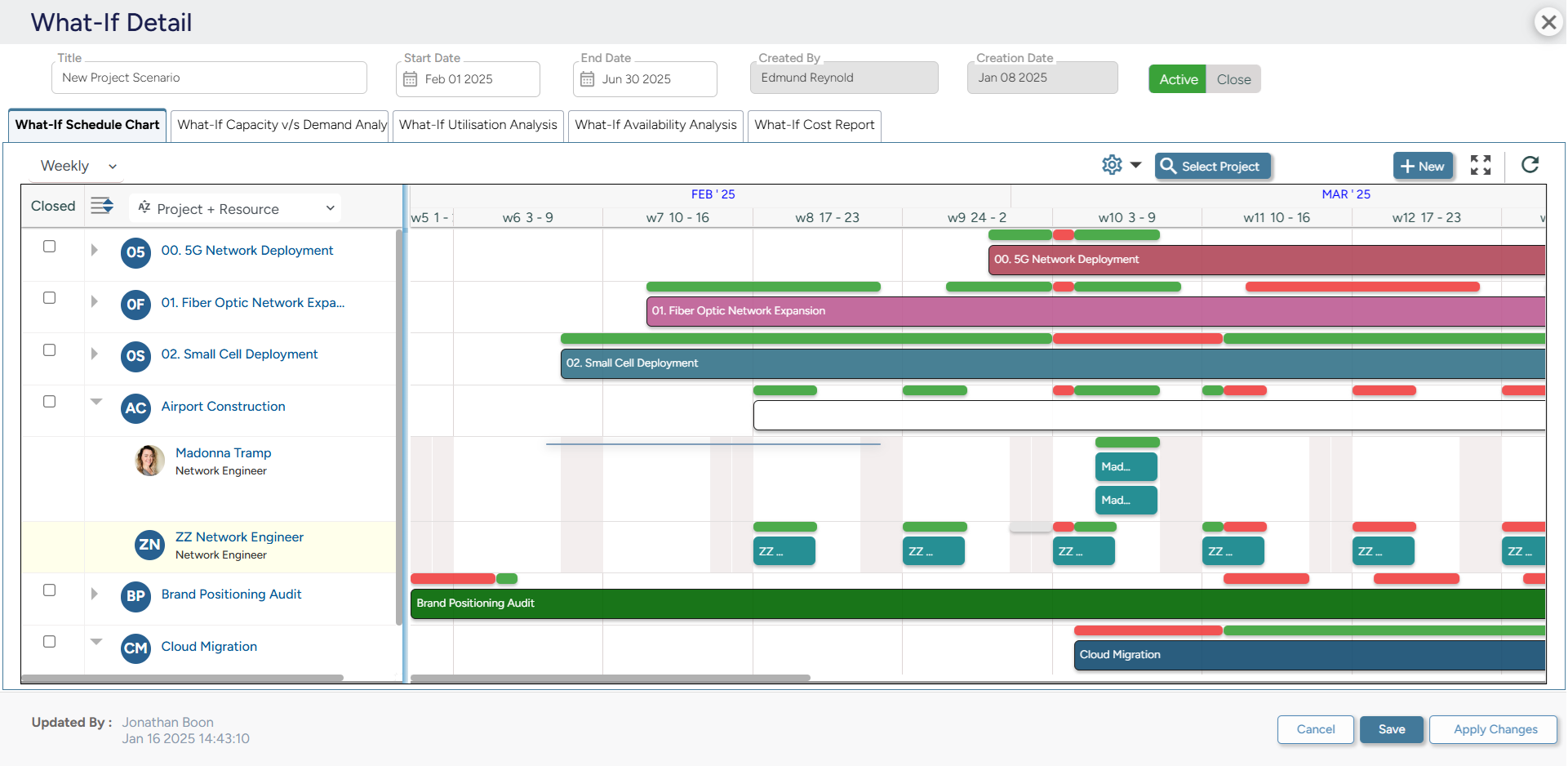This screenshot has width=1568, height=766.
Task: Open the End Date calendar picker
Action: point(589,78)
